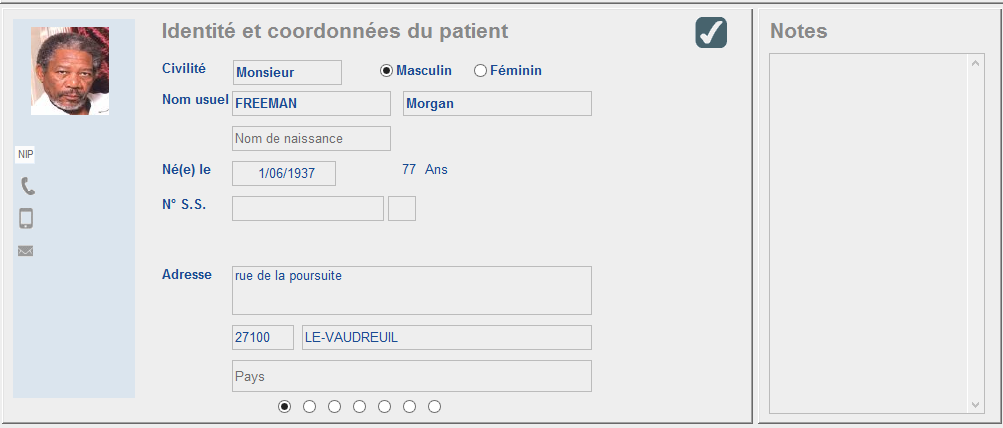Click the Nom de naissance field
Viewport: 1003px width, 428px height.
(312, 138)
